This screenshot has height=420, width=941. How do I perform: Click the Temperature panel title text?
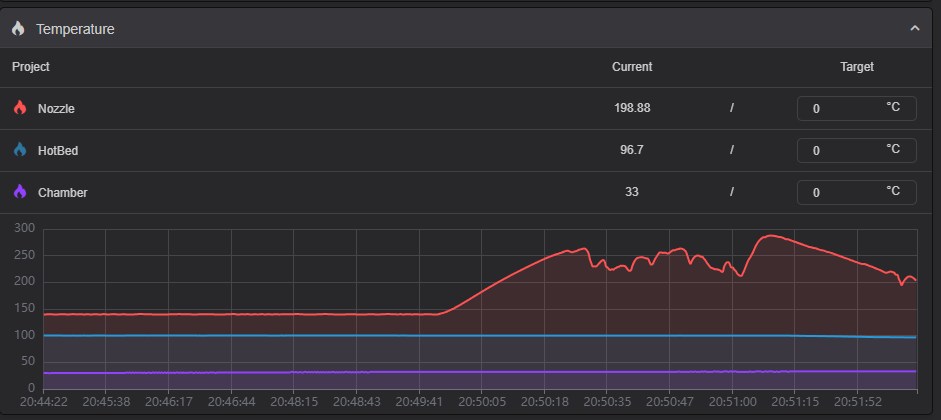[x=75, y=29]
